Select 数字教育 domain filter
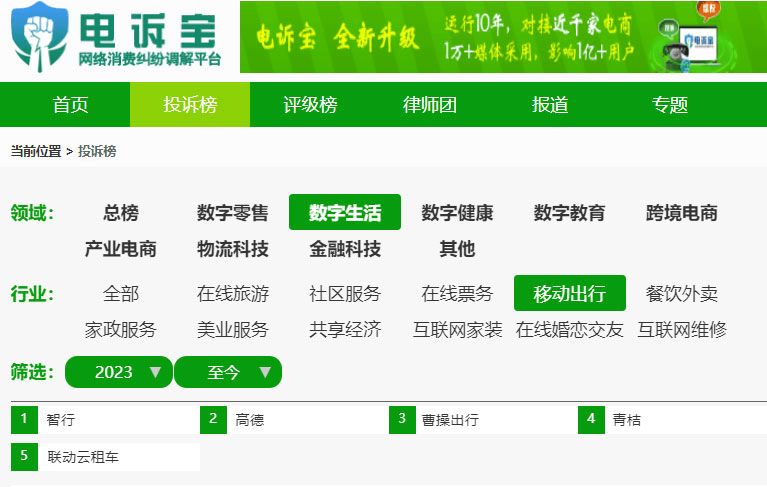 pos(569,213)
